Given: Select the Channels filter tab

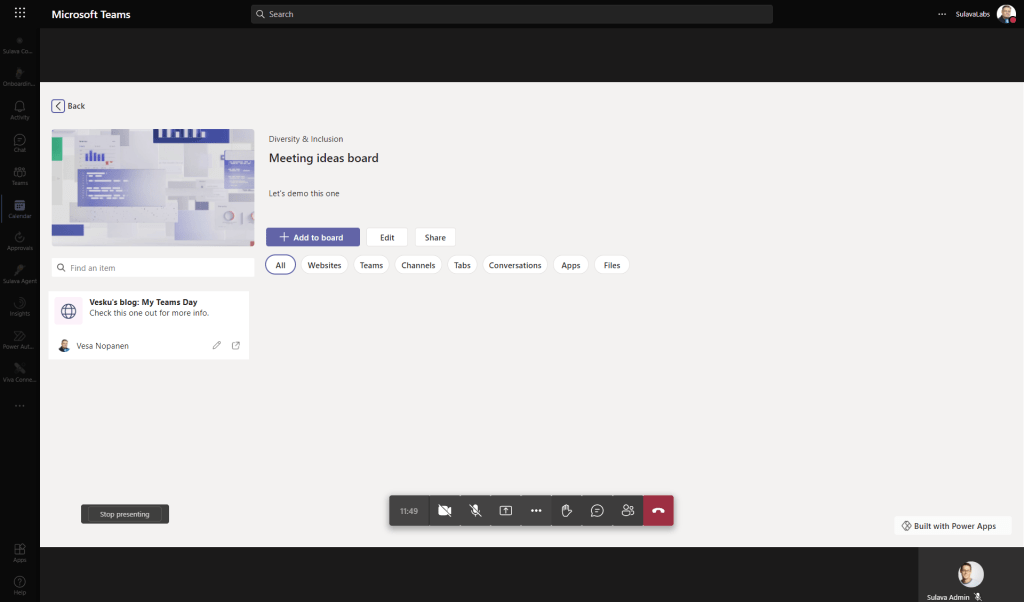Looking at the screenshot, I should click(x=417, y=265).
